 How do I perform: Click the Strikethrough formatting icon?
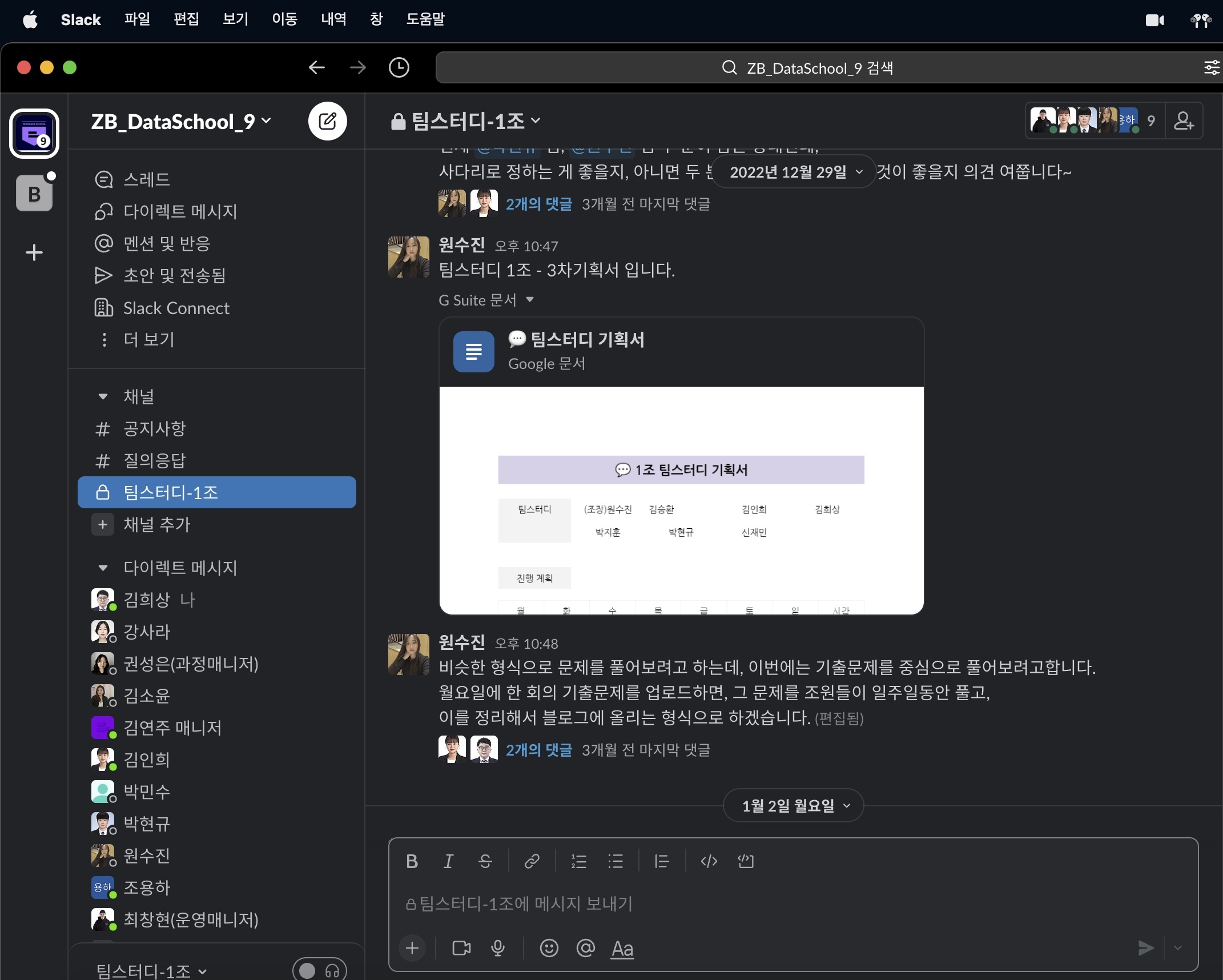[x=484, y=860]
